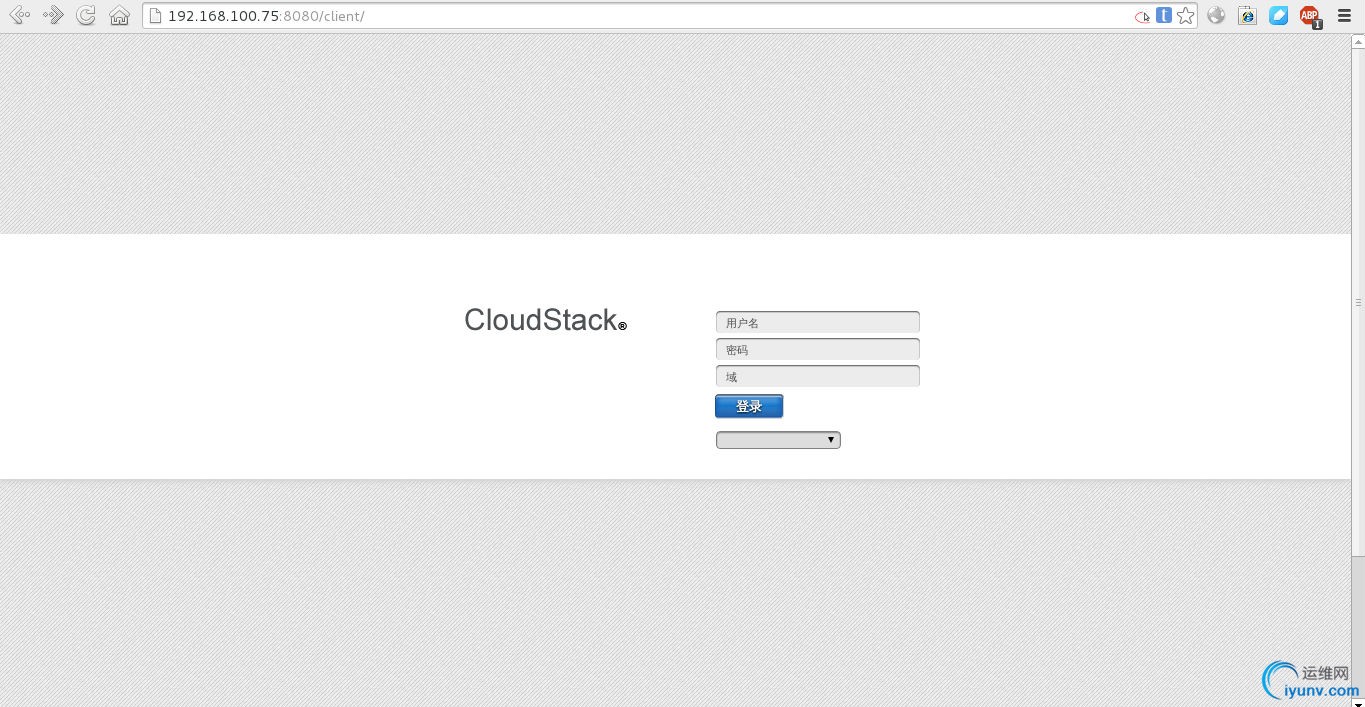The image size is (1365, 707).
Task: Bookmark this page with the star
Action: pos(1186,16)
